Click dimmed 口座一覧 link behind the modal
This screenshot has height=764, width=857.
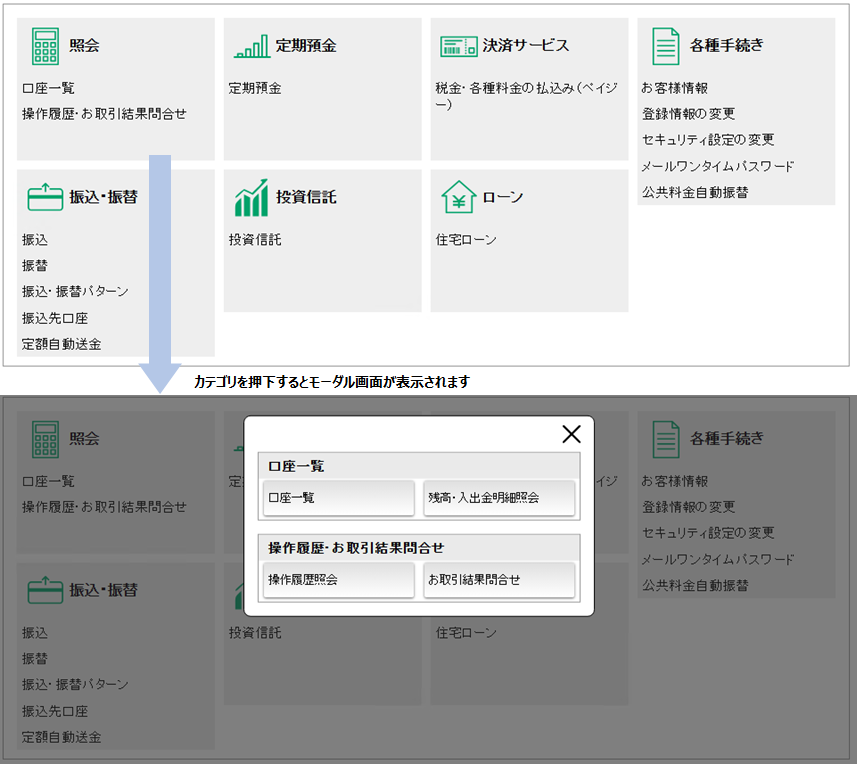coord(48,481)
